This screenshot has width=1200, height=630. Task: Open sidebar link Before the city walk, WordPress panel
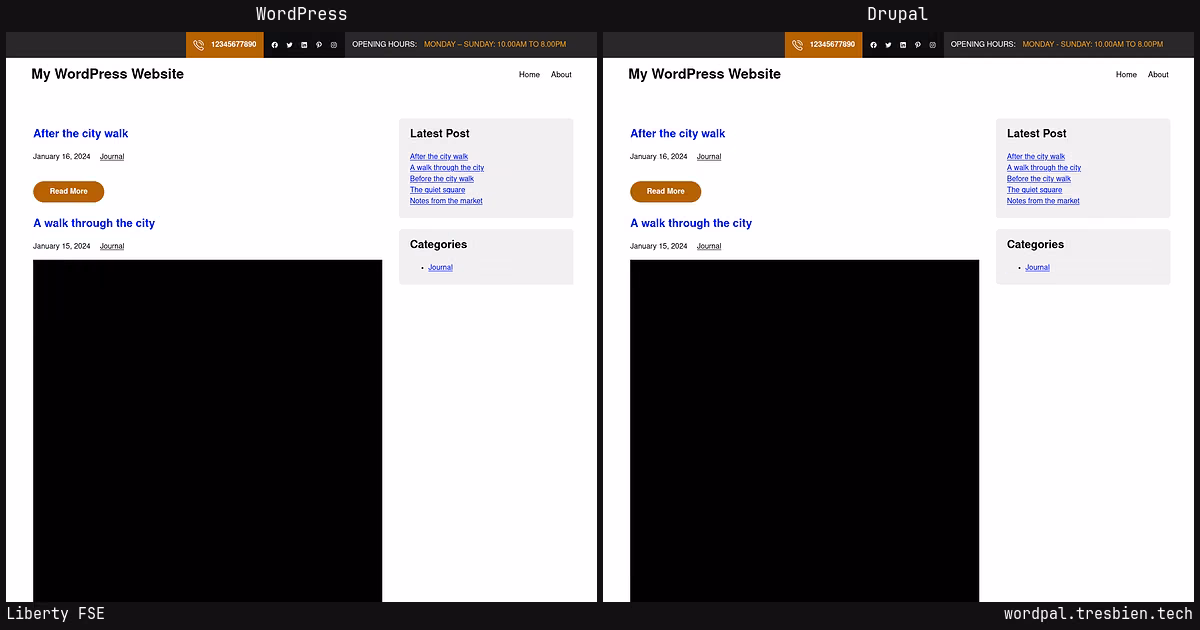(442, 179)
